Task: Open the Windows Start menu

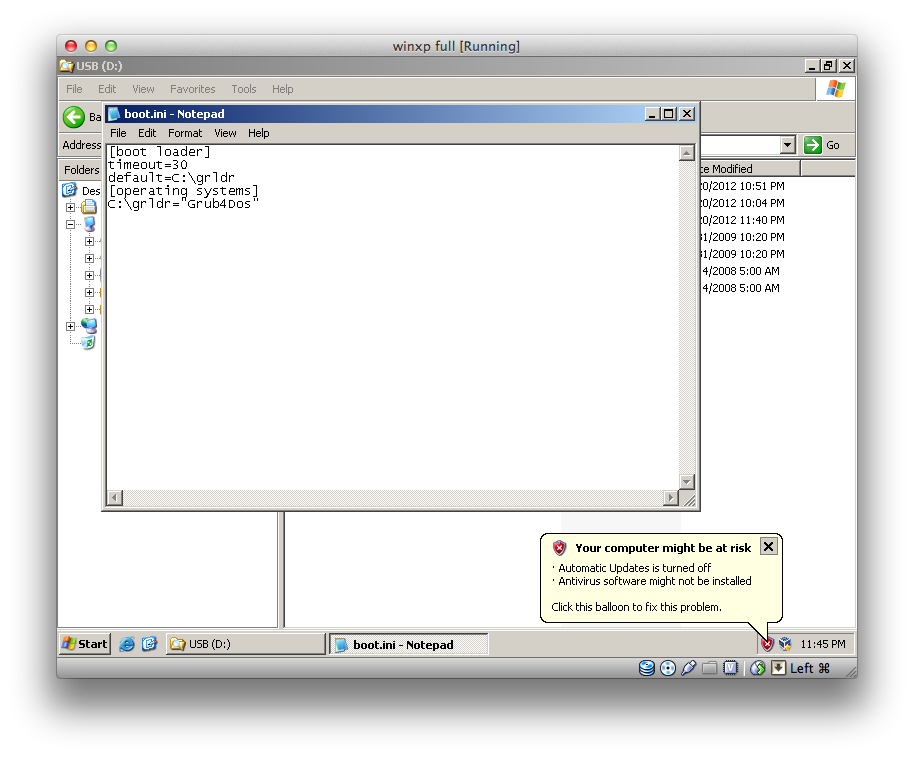Action: (85, 644)
